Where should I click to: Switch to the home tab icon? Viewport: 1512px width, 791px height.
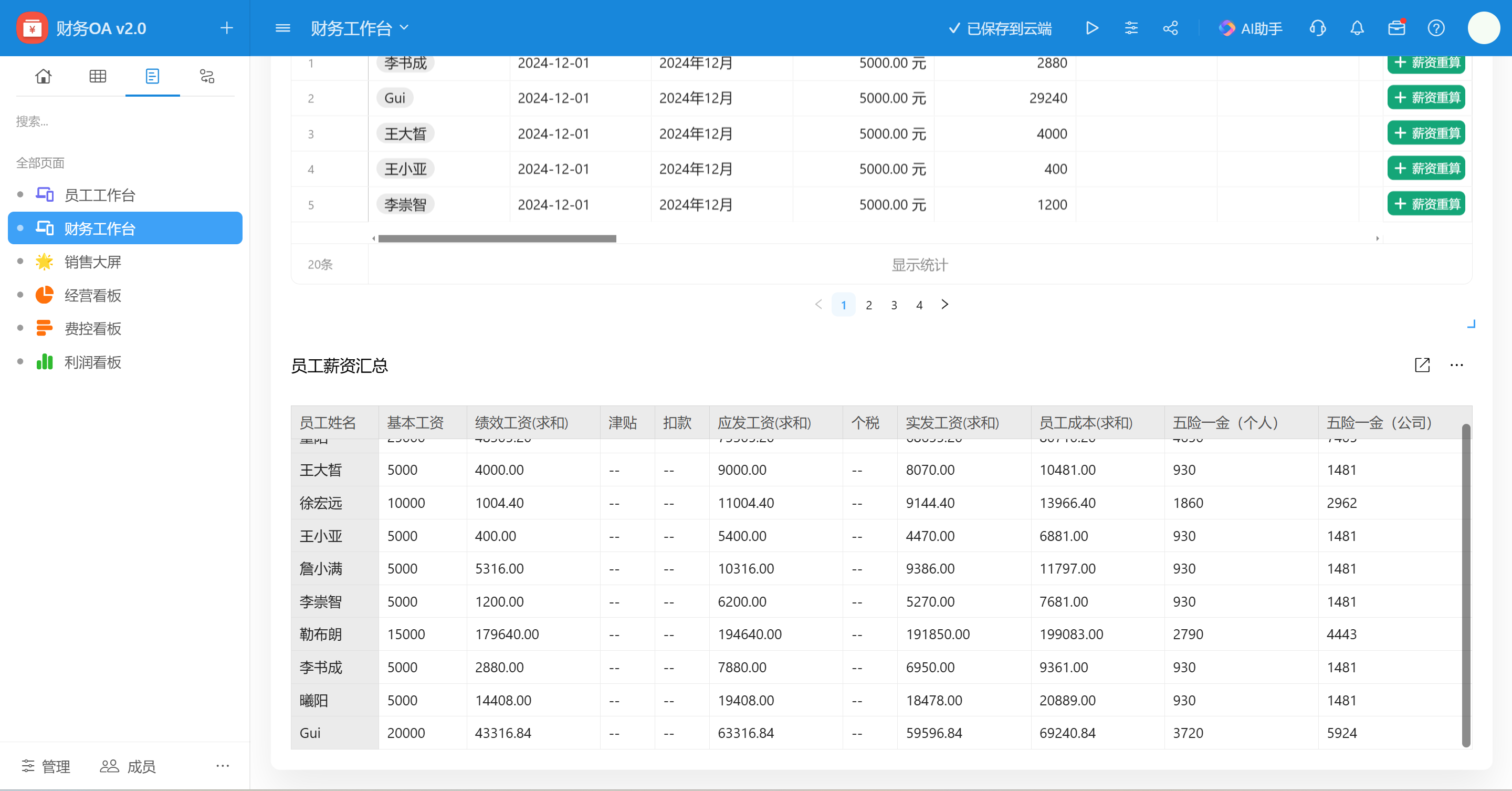[x=44, y=76]
